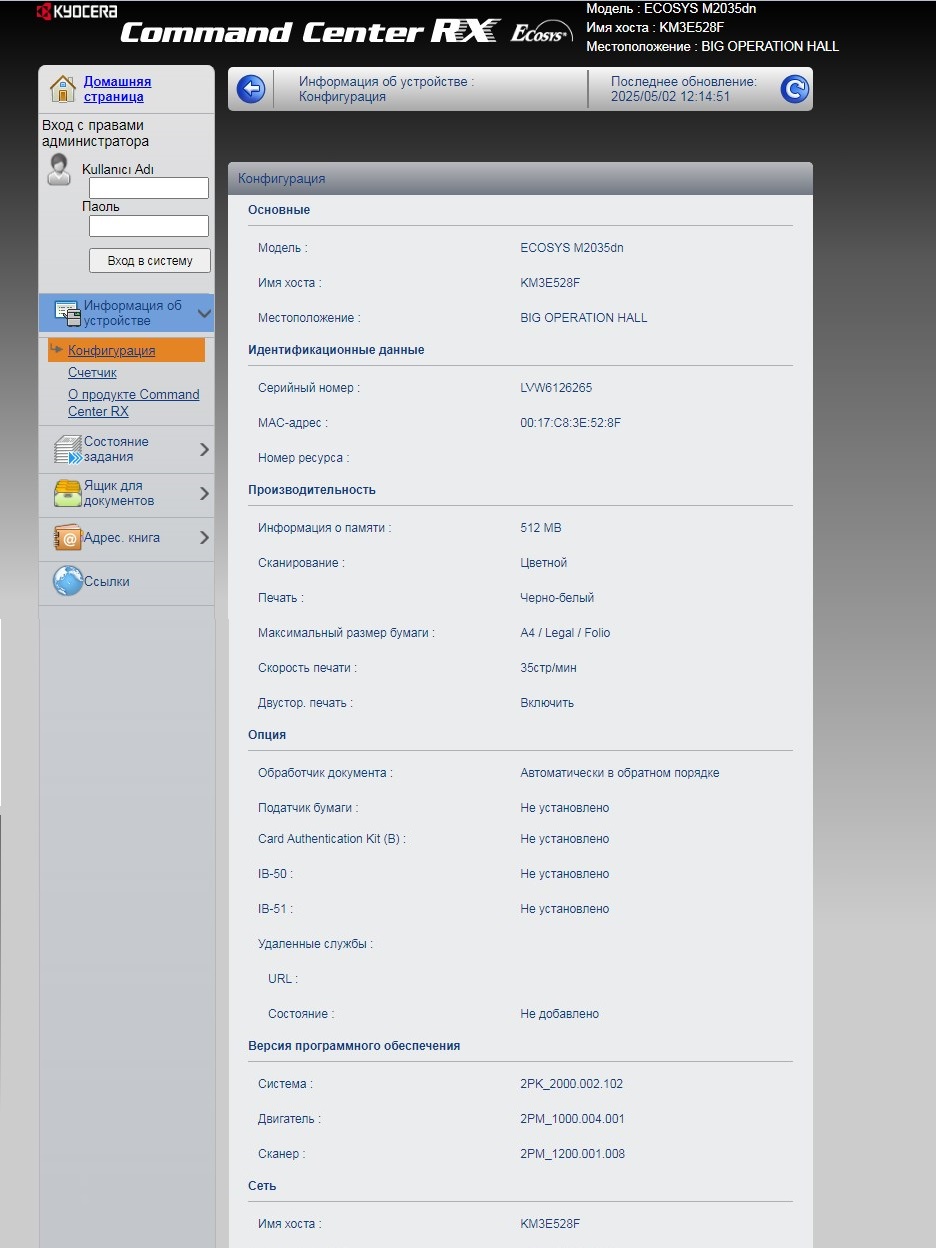Click the model value ECOSYS M2035dn in Основные
936x1248 pixels.
(x=571, y=247)
